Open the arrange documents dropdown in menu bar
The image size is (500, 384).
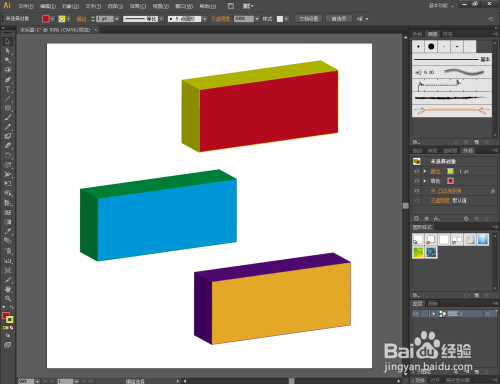(248, 6)
